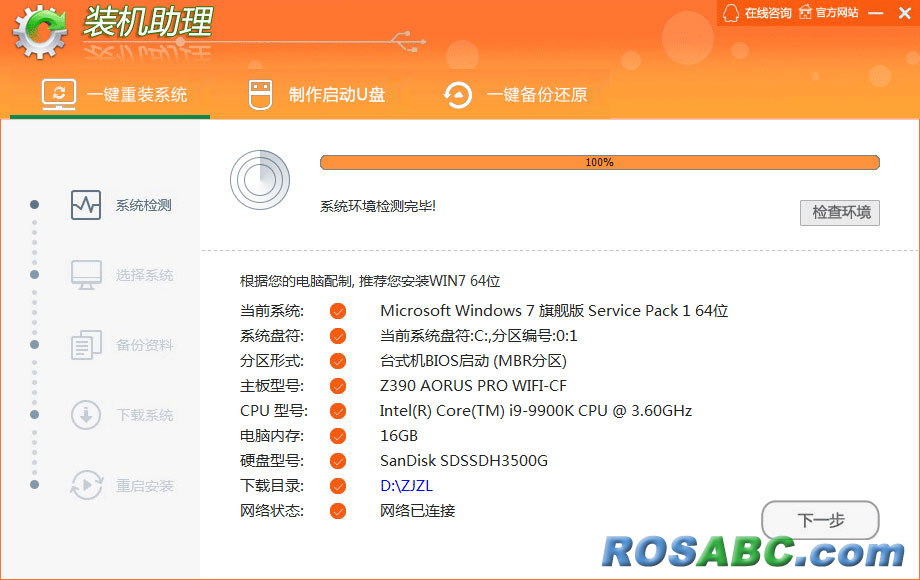Click the 下载系统 step label
This screenshot has width=920, height=580.
[144, 415]
